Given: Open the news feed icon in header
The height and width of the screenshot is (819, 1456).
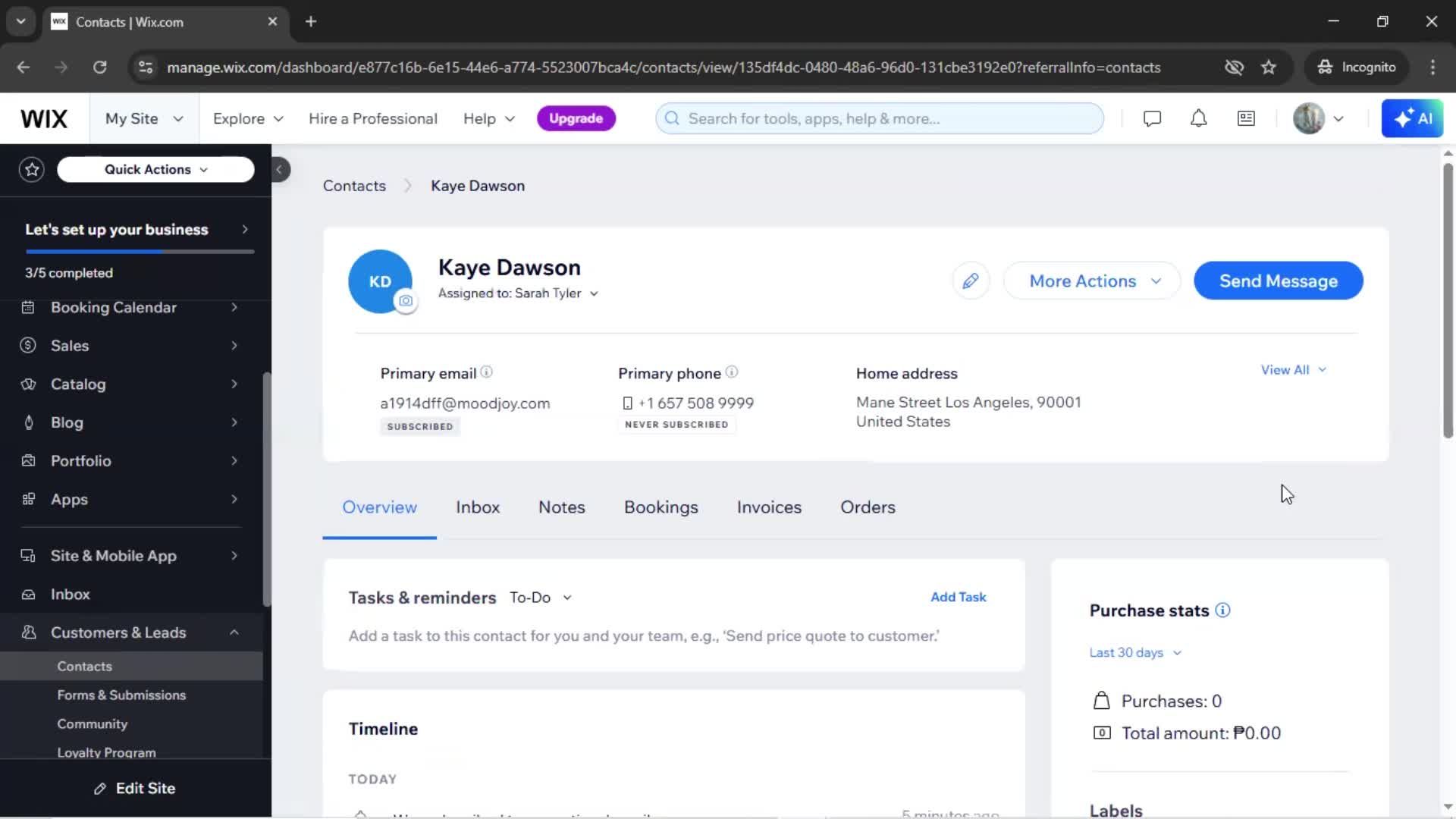Looking at the screenshot, I should tap(1246, 119).
